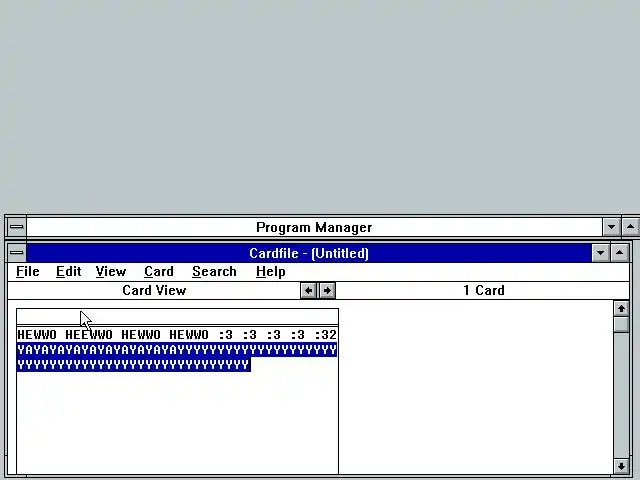Click the Card View status label

pyautogui.click(x=154, y=290)
